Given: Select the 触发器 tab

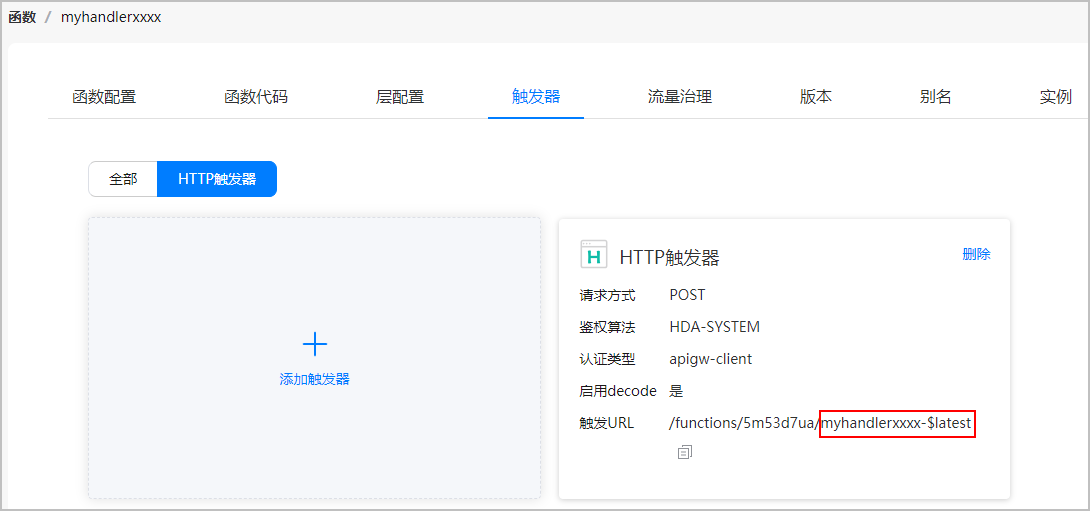Looking at the screenshot, I should (x=536, y=97).
